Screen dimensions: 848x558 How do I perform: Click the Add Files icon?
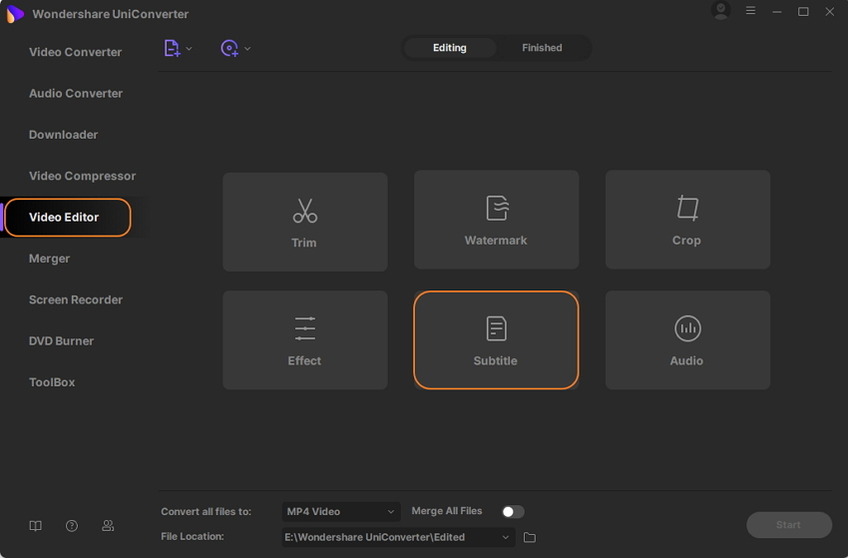172,48
